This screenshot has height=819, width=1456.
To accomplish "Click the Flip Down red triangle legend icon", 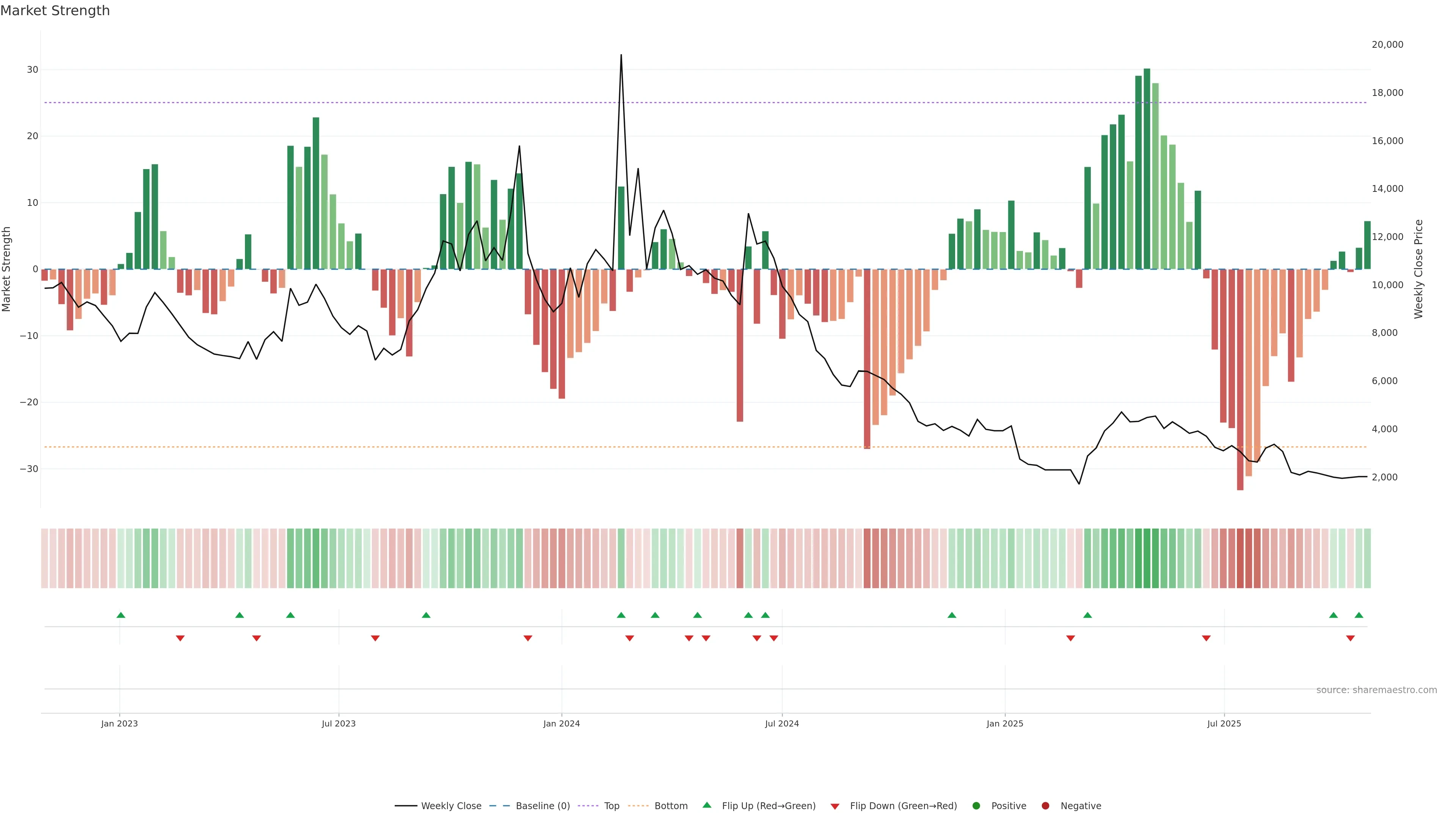I will (x=835, y=806).
